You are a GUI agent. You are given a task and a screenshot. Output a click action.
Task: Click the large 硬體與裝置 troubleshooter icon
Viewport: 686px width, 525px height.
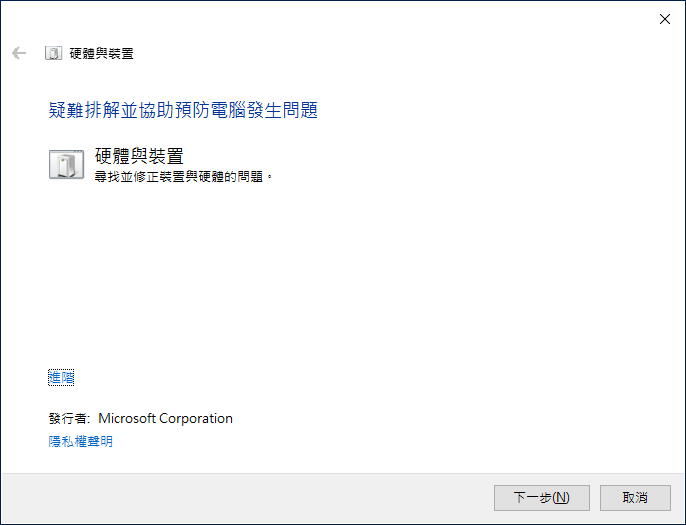(66, 164)
